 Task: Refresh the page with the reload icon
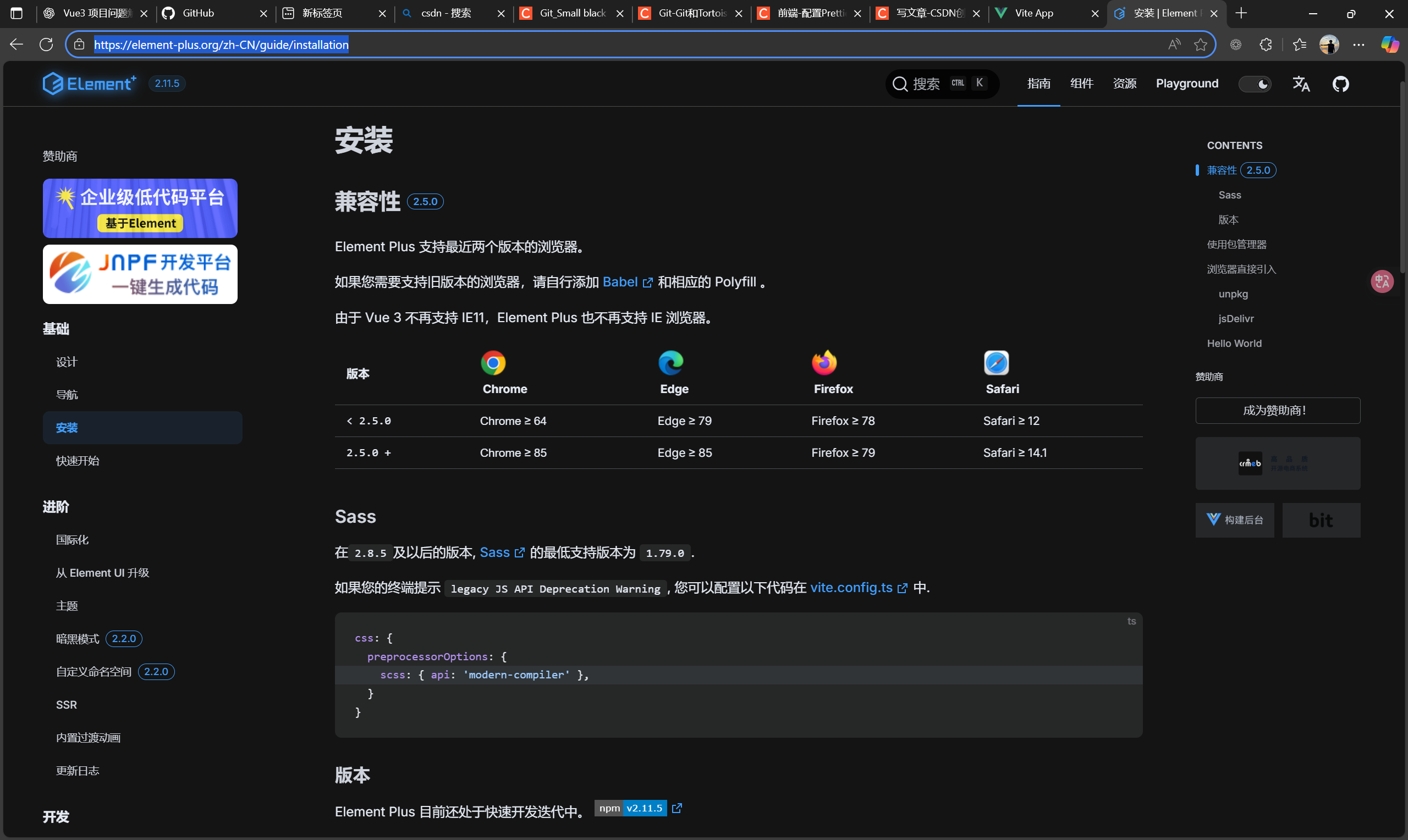click(46, 45)
